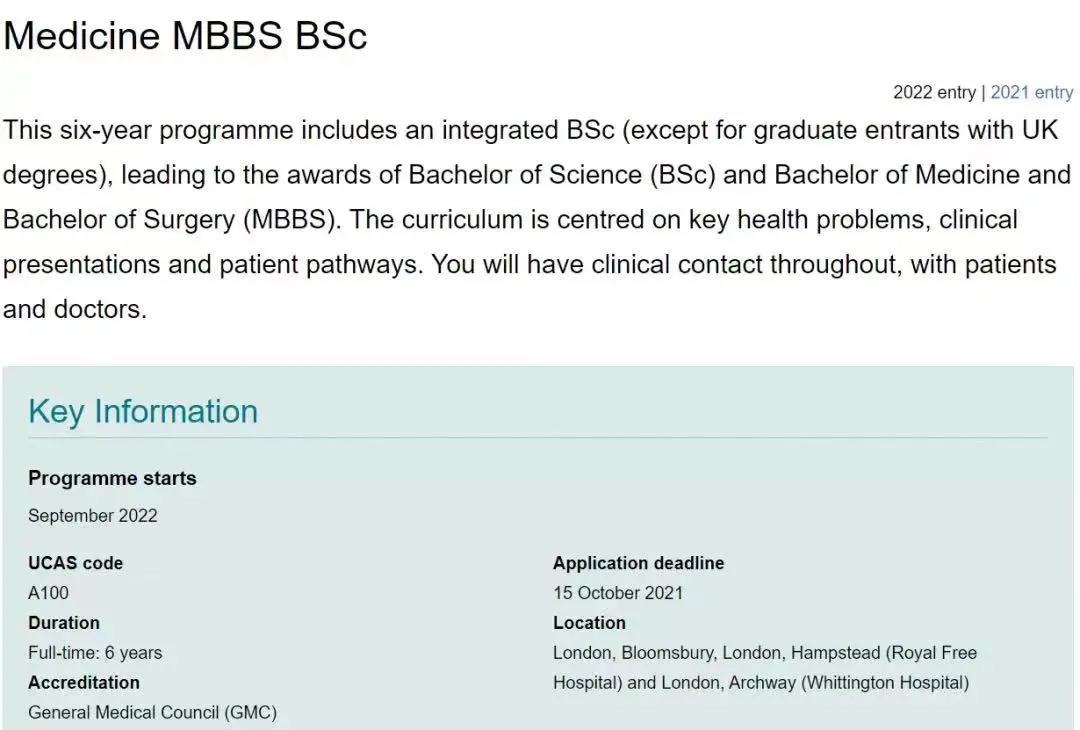Click the Key Information heading

[143, 411]
